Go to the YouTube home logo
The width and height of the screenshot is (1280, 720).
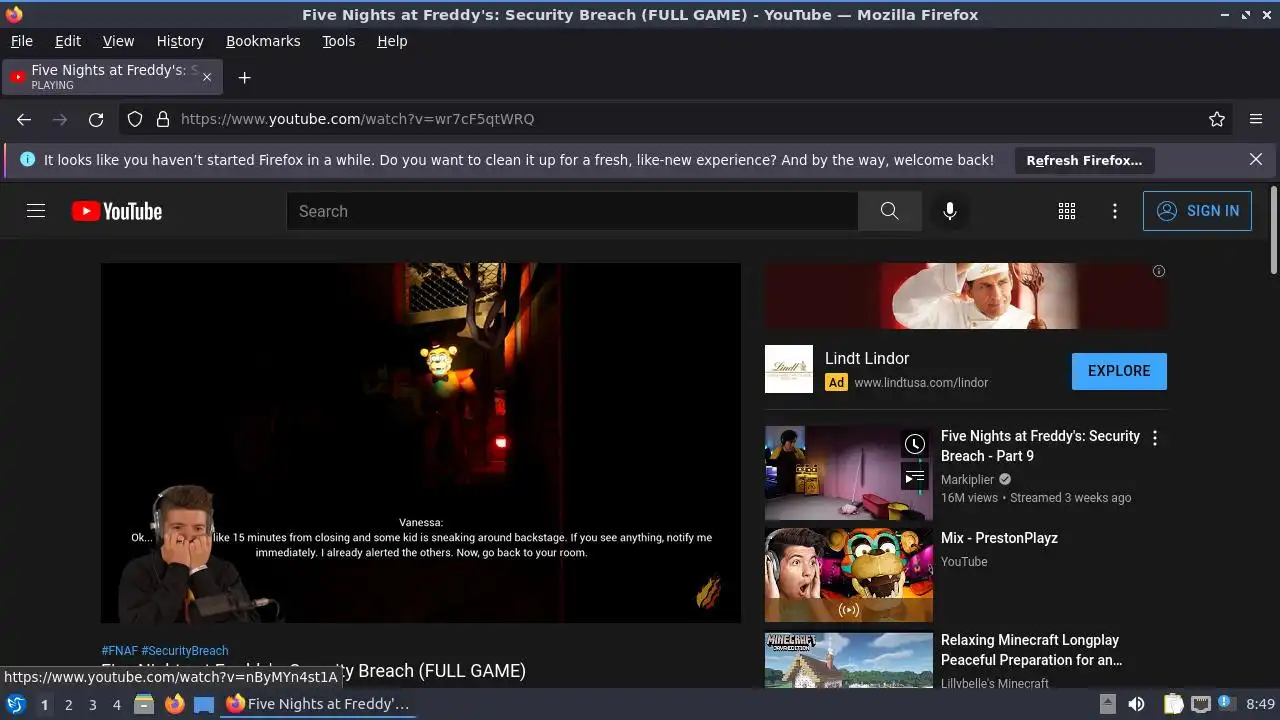click(117, 211)
